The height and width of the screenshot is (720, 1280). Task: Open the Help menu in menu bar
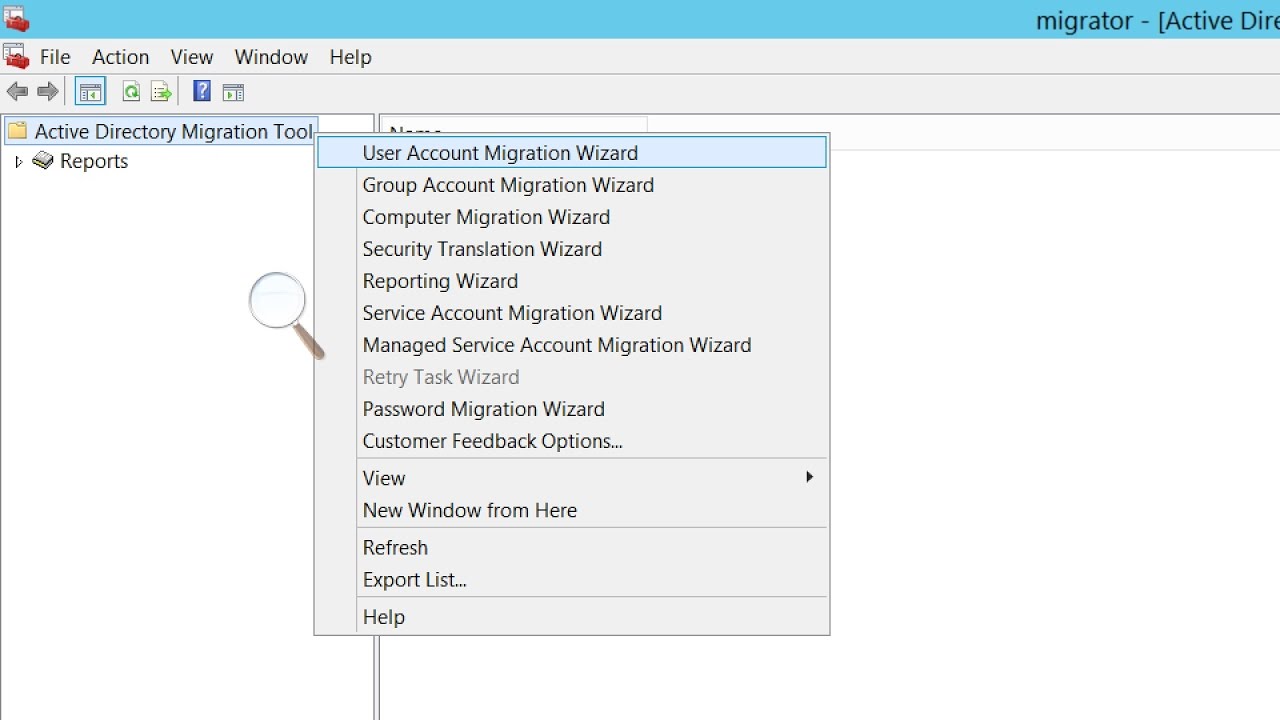pyautogui.click(x=351, y=57)
